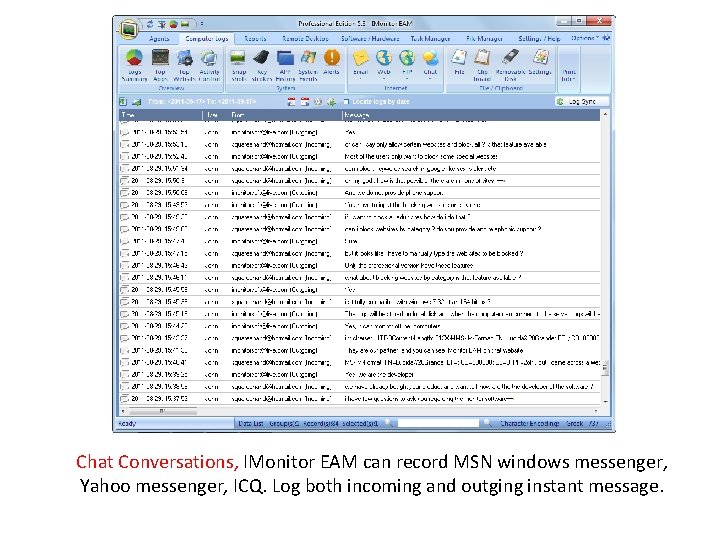Open the Top Apps report

click(160, 65)
